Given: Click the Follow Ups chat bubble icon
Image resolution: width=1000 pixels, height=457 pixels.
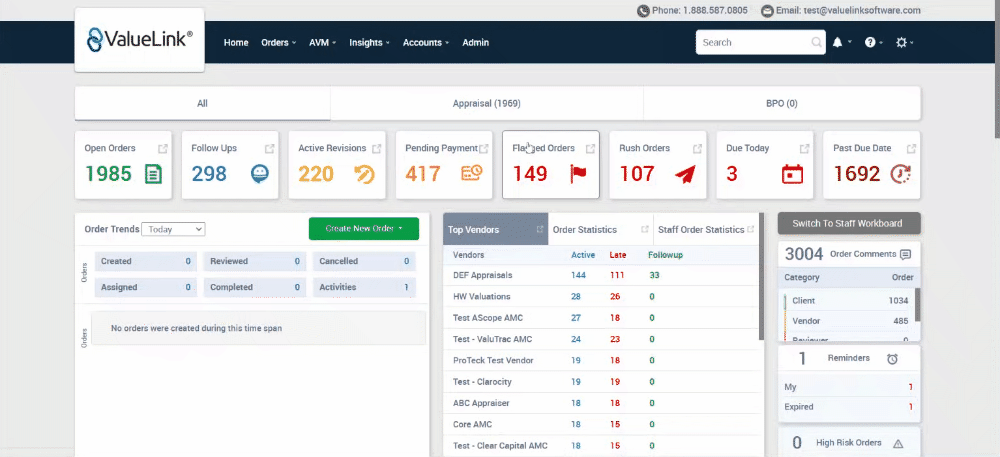Looking at the screenshot, I should tap(260, 174).
